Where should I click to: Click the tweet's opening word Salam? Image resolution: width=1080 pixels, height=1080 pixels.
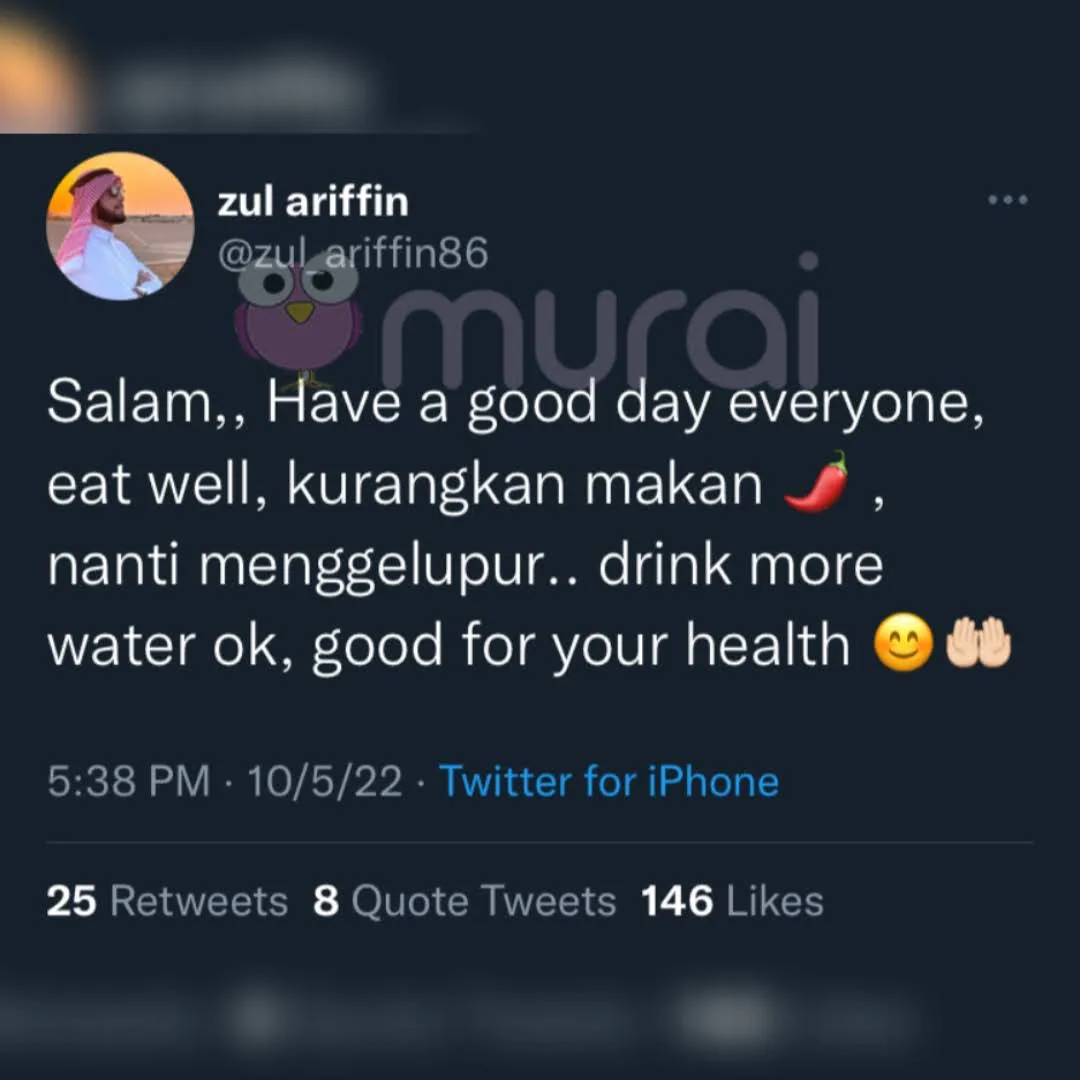pos(129,402)
